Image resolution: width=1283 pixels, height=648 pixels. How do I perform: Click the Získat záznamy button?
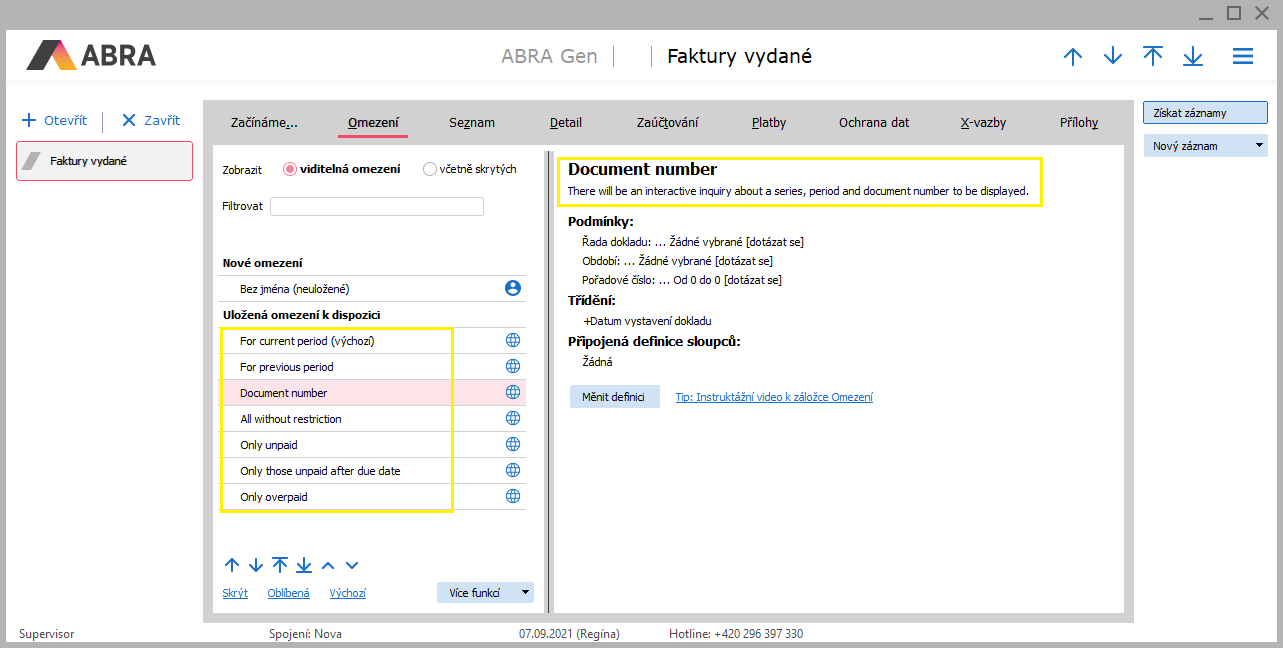(1205, 113)
